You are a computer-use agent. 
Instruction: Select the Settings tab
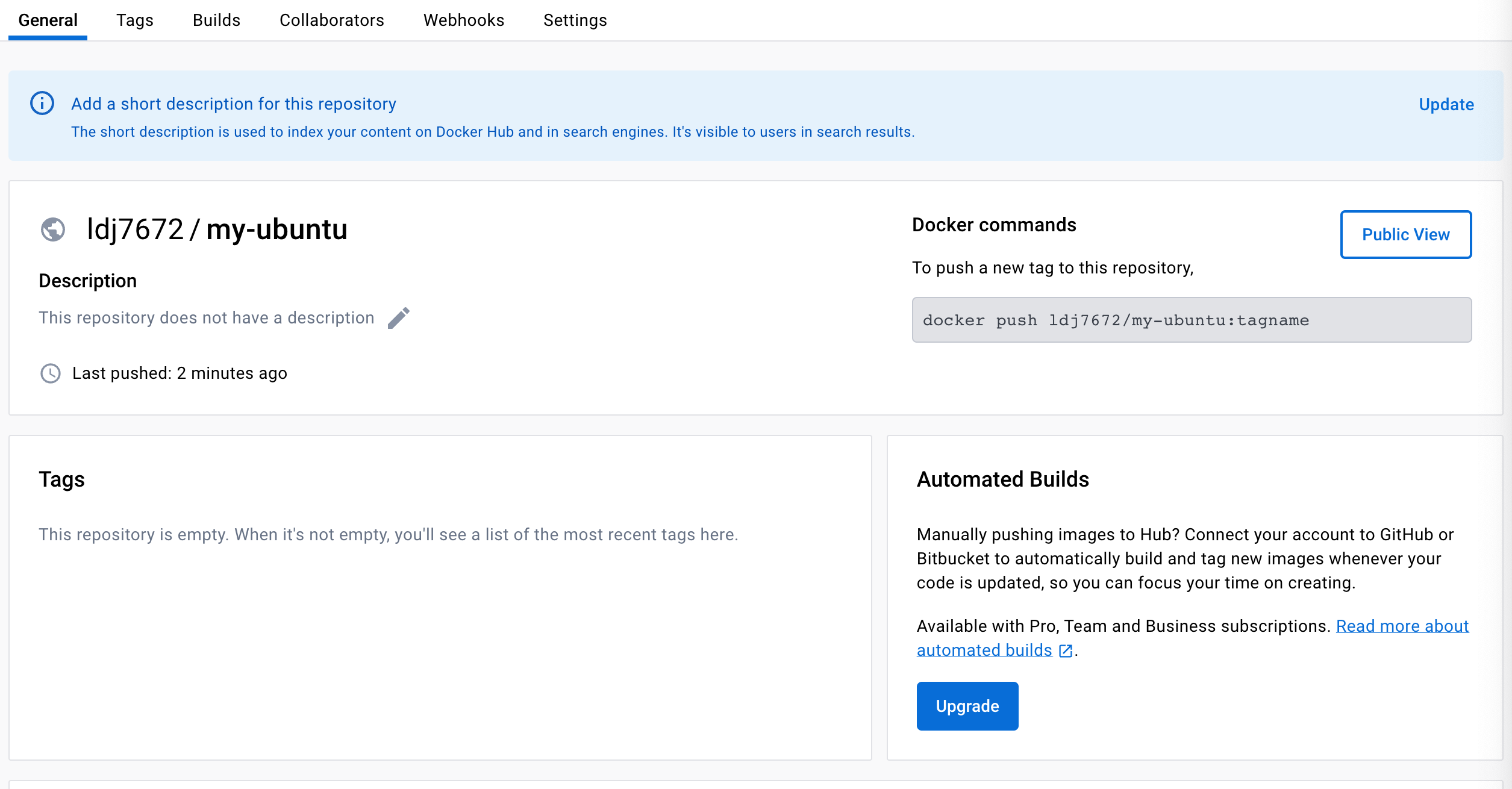coord(575,20)
